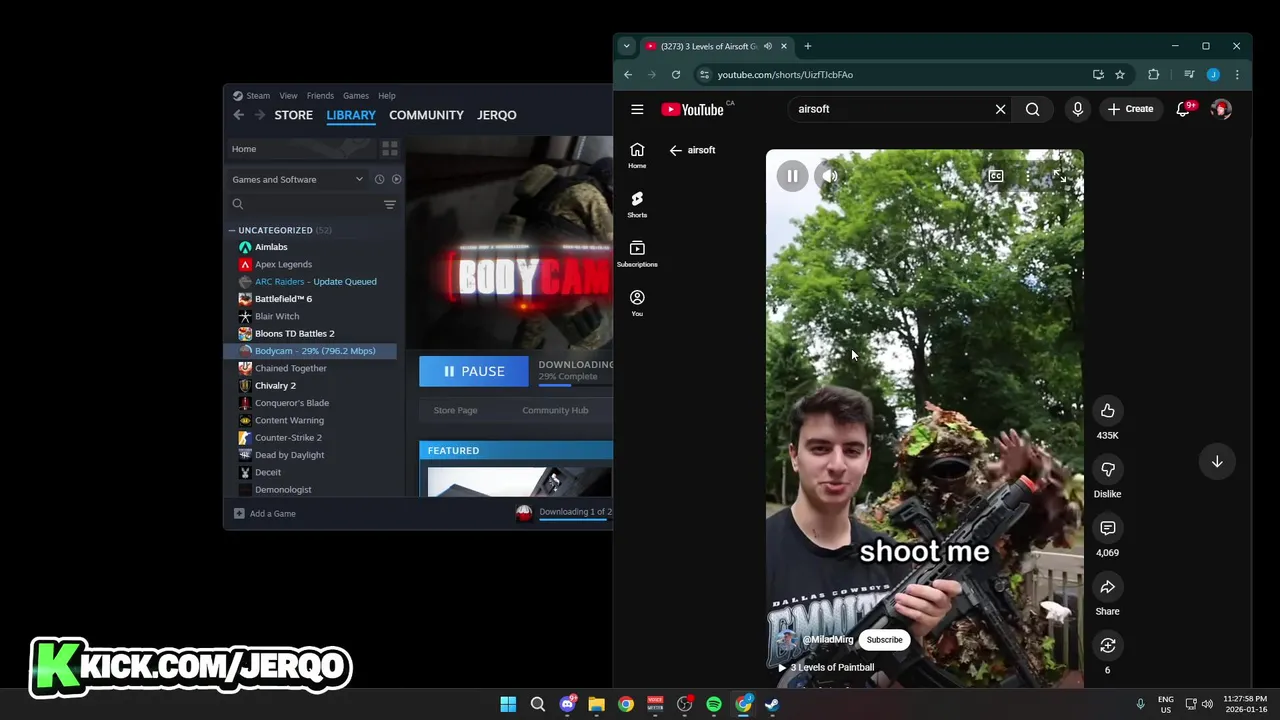Select Dead by Daylight in the library
The width and height of the screenshot is (1280, 720).
(289, 455)
